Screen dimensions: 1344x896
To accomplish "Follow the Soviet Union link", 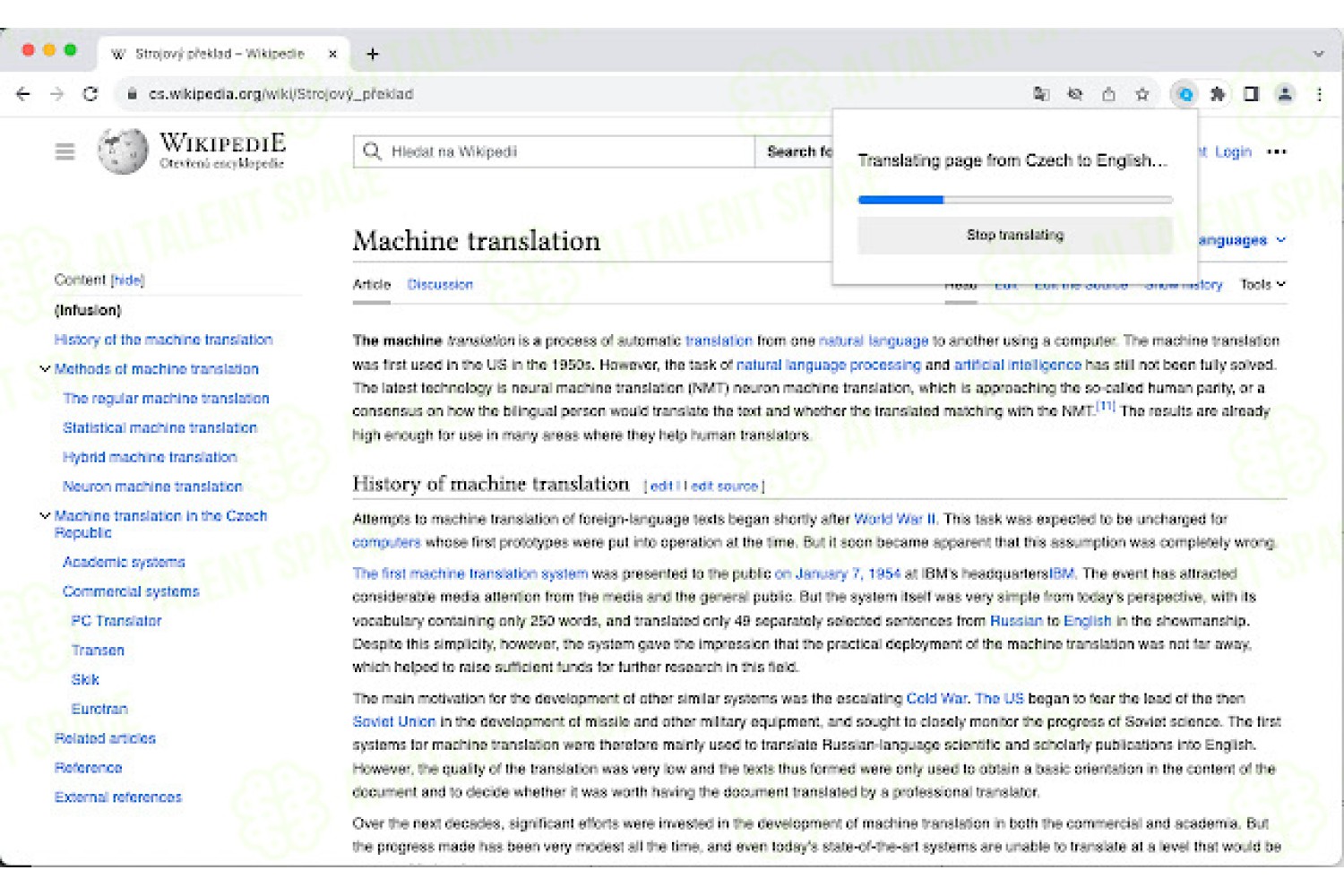I will 393,721.
